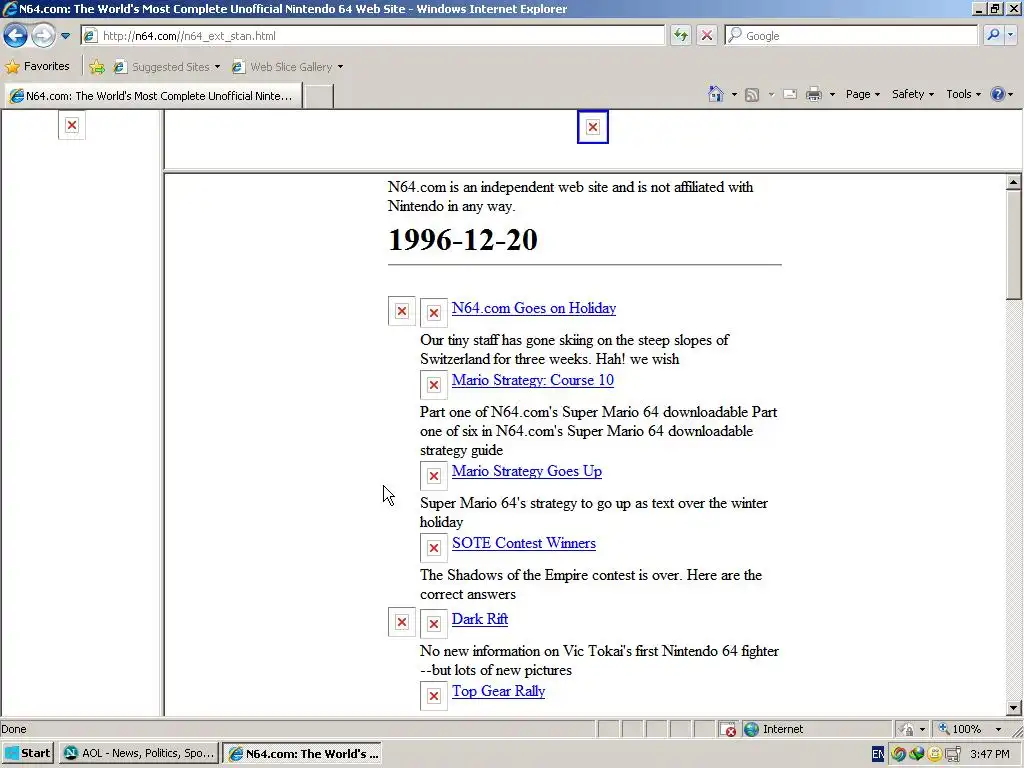Click broken image beside SOTE Contest Winners
1024x768 pixels.
point(434,548)
